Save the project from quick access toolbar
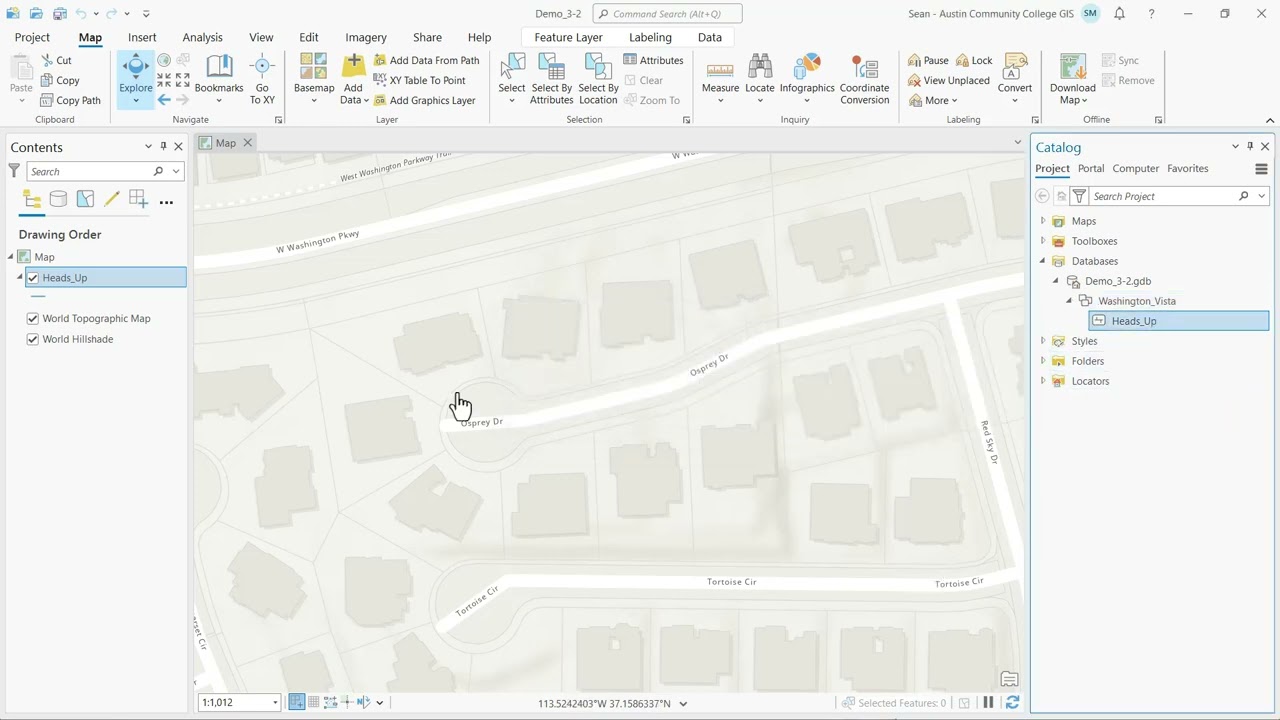Viewport: 1280px width, 720px height. coord(60,14)
